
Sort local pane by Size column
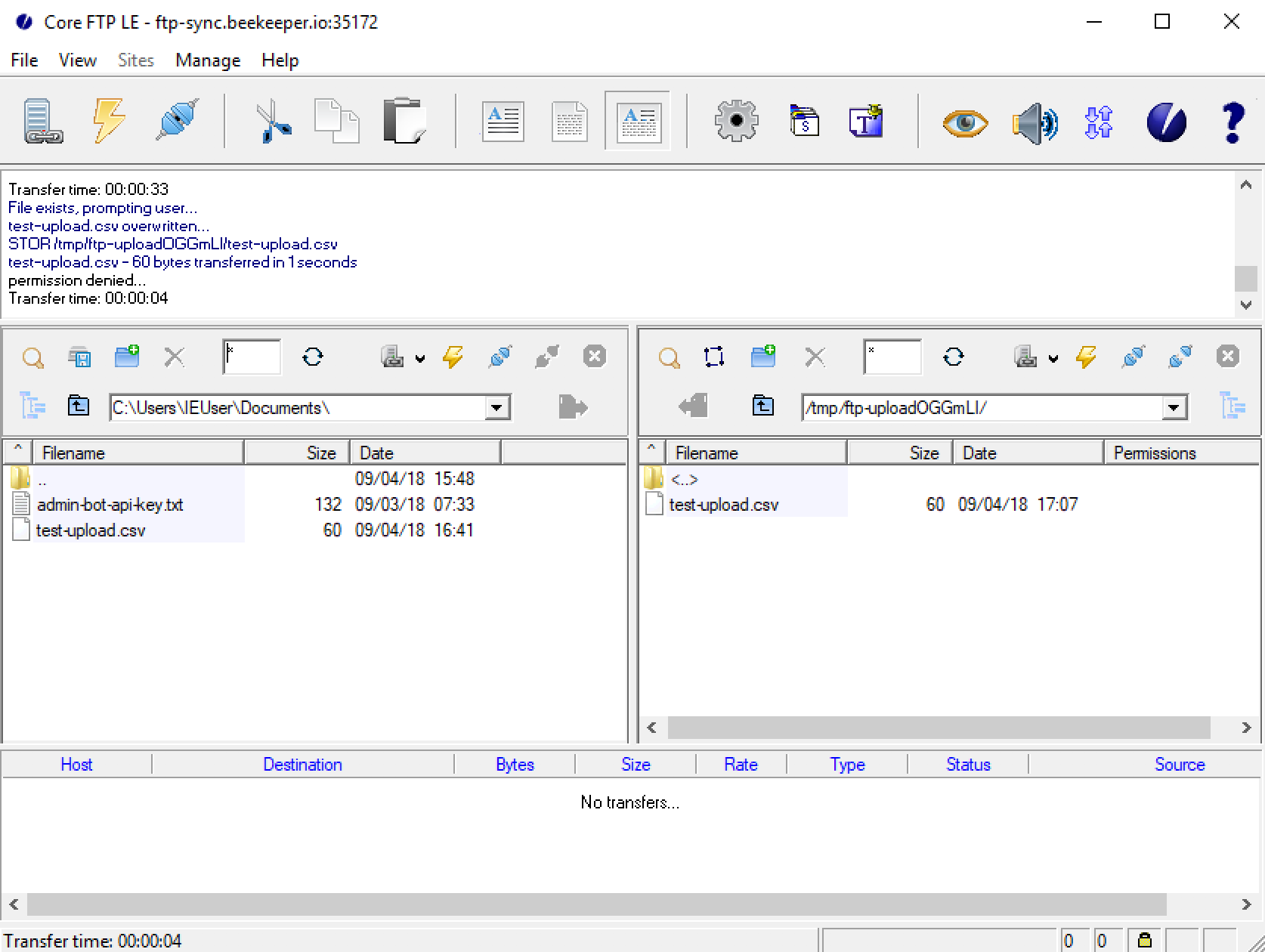tap(296, 453)
